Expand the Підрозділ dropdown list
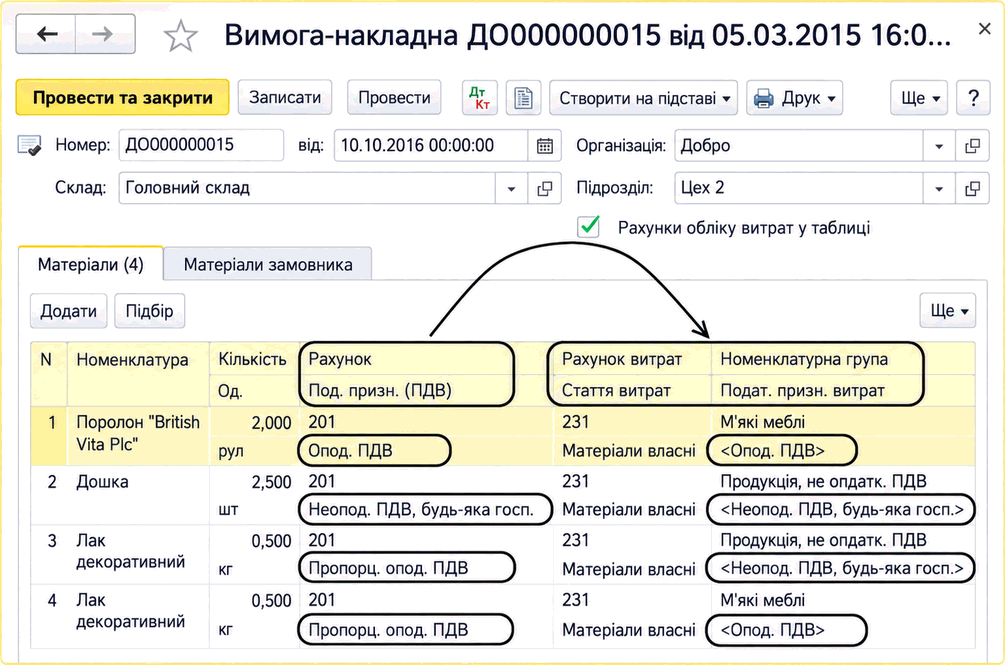The image size is (1005, 665). tap(939, 188)
